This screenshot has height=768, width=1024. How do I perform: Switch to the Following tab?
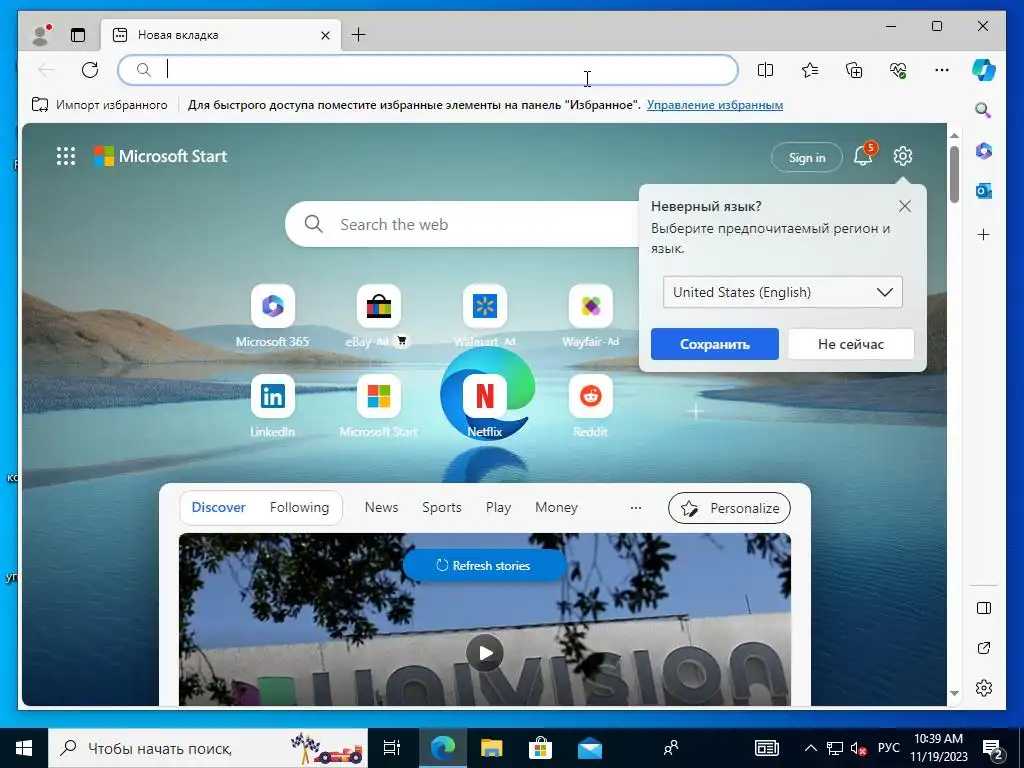(299, 507)
